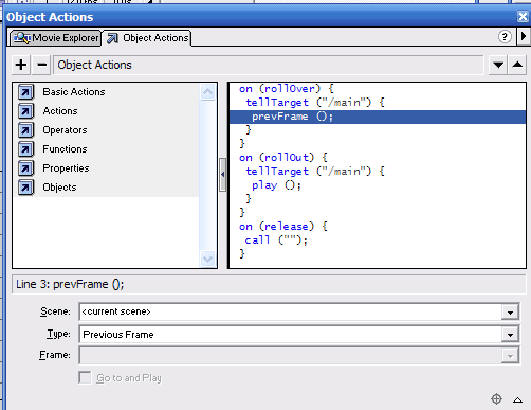531x410 pixels.
Task: Switch to the Movie Explorer tab
Action: pyautogui.click(x=56, y=38)
